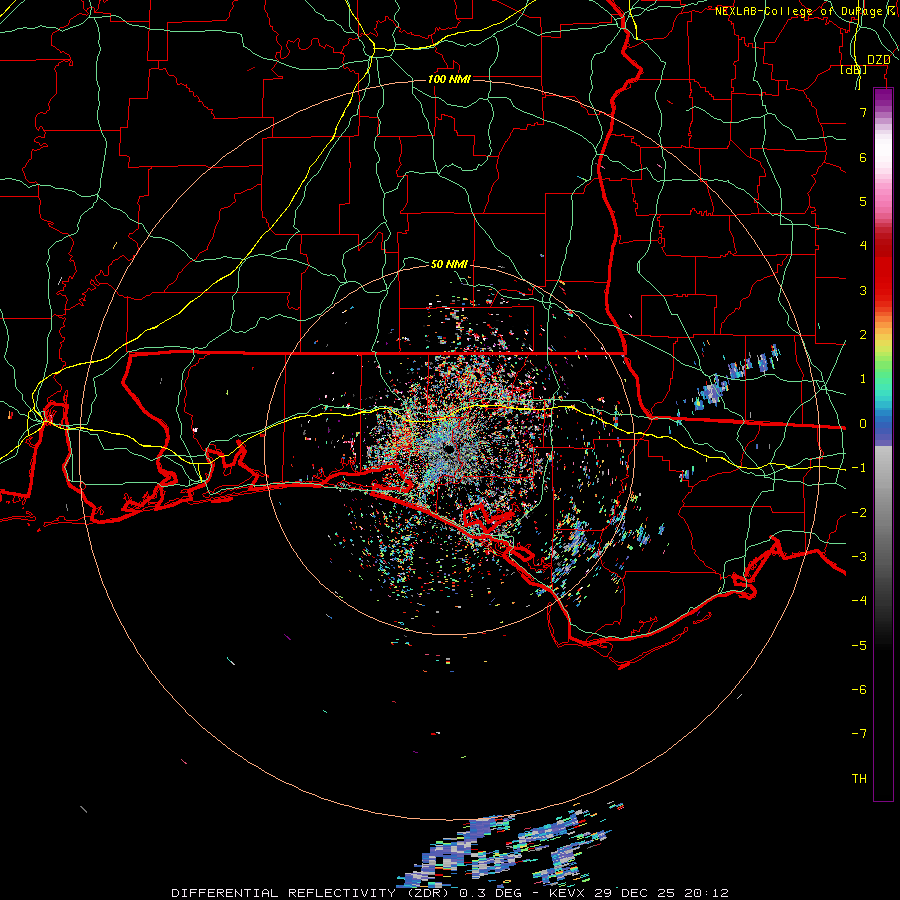Click the -1 value on the scale
The height and width of the screenshot is (900, 900).
[859, 468]
